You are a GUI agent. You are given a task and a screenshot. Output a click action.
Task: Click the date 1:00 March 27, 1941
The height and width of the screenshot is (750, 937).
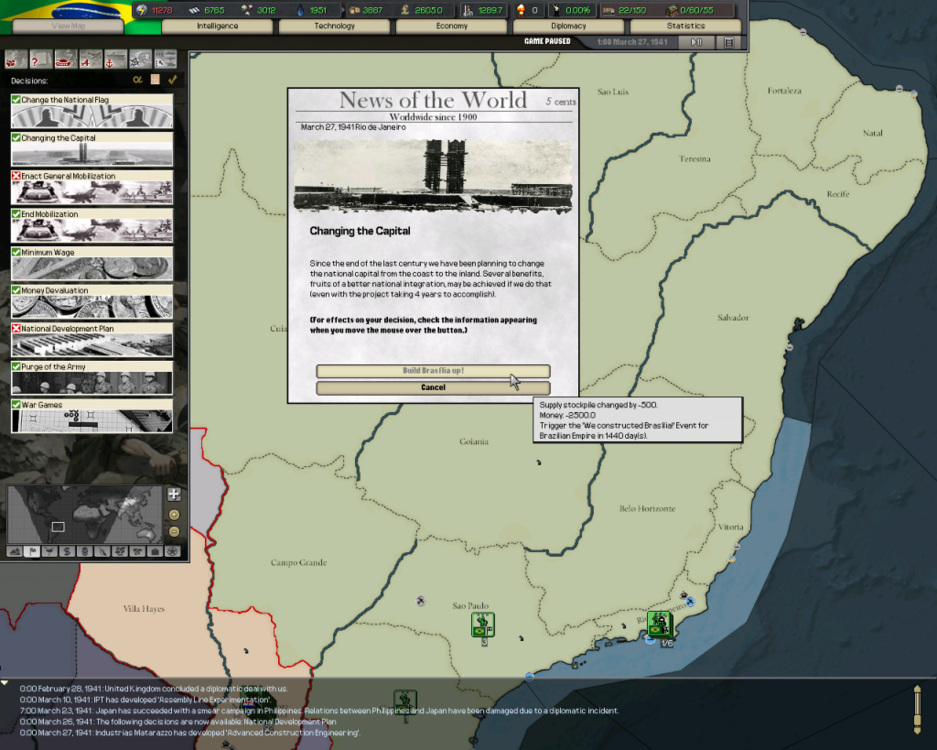632,42
